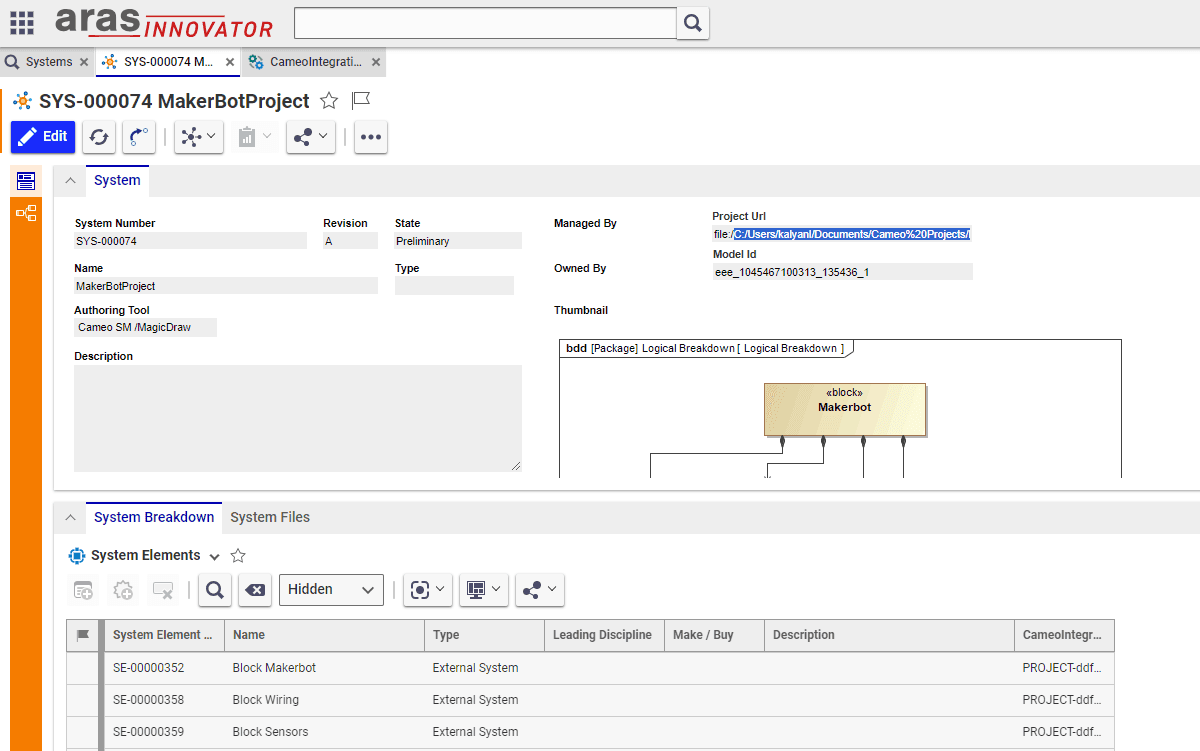Select the System Breakdown tab
This screenshot has width=1200, height=751.
(154, 517)
